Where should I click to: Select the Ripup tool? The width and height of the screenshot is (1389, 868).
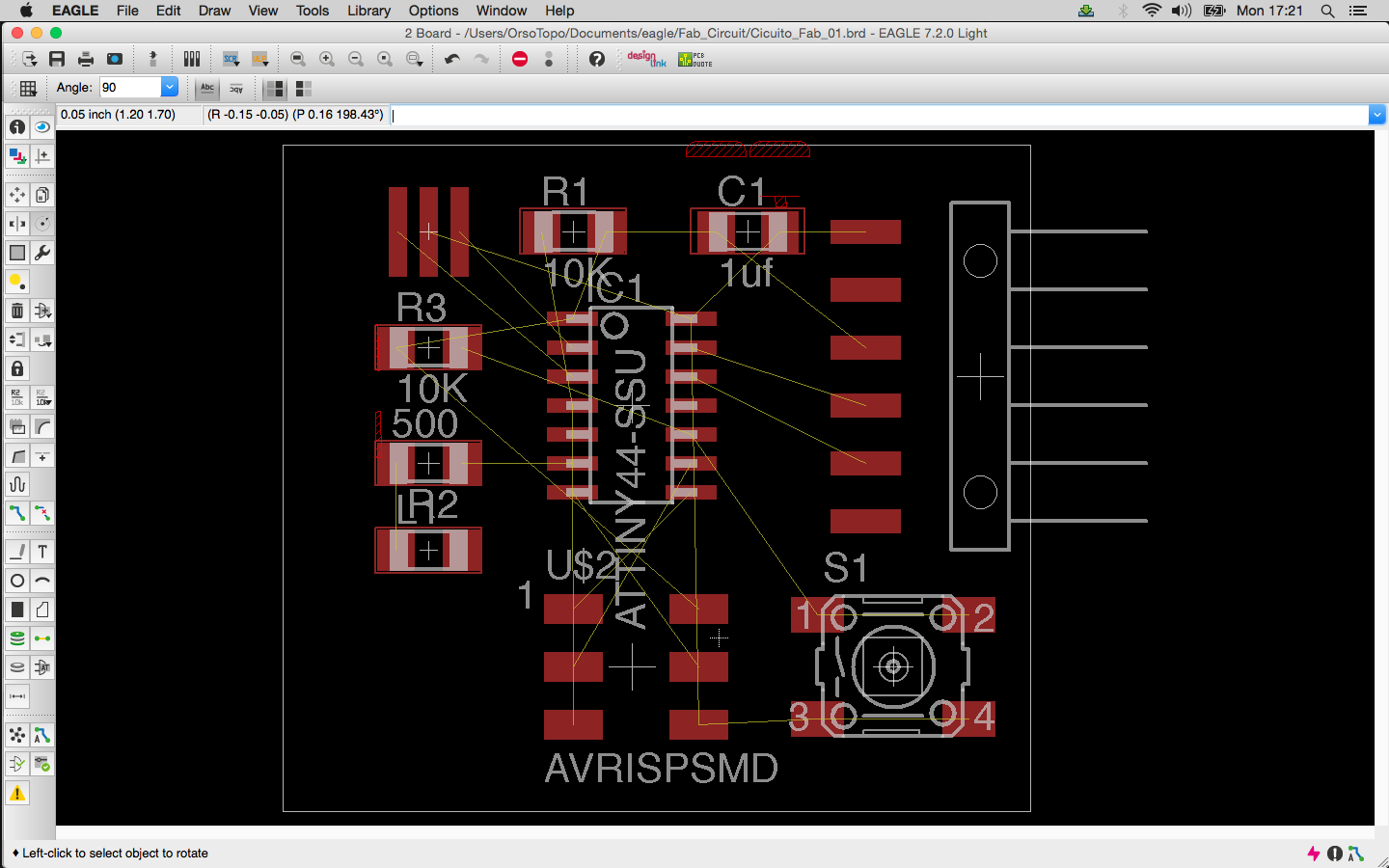point(42,513)
